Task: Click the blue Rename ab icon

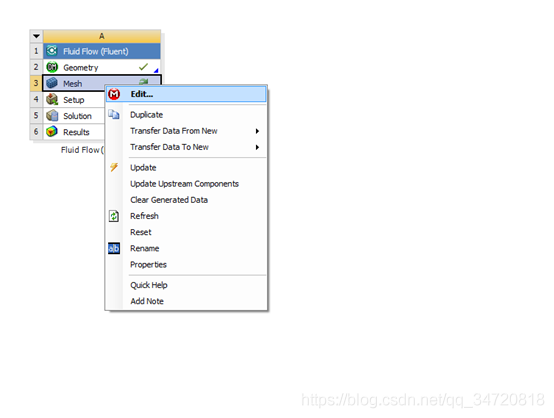Action: (x=114, y=248)
